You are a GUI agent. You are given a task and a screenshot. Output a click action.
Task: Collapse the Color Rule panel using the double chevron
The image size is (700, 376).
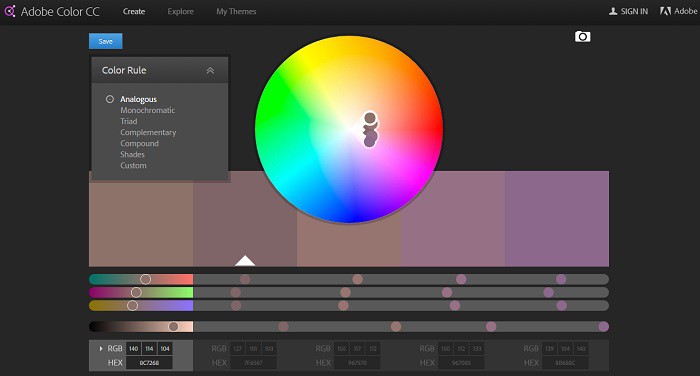pyautogui.click(x=210, y=71)
